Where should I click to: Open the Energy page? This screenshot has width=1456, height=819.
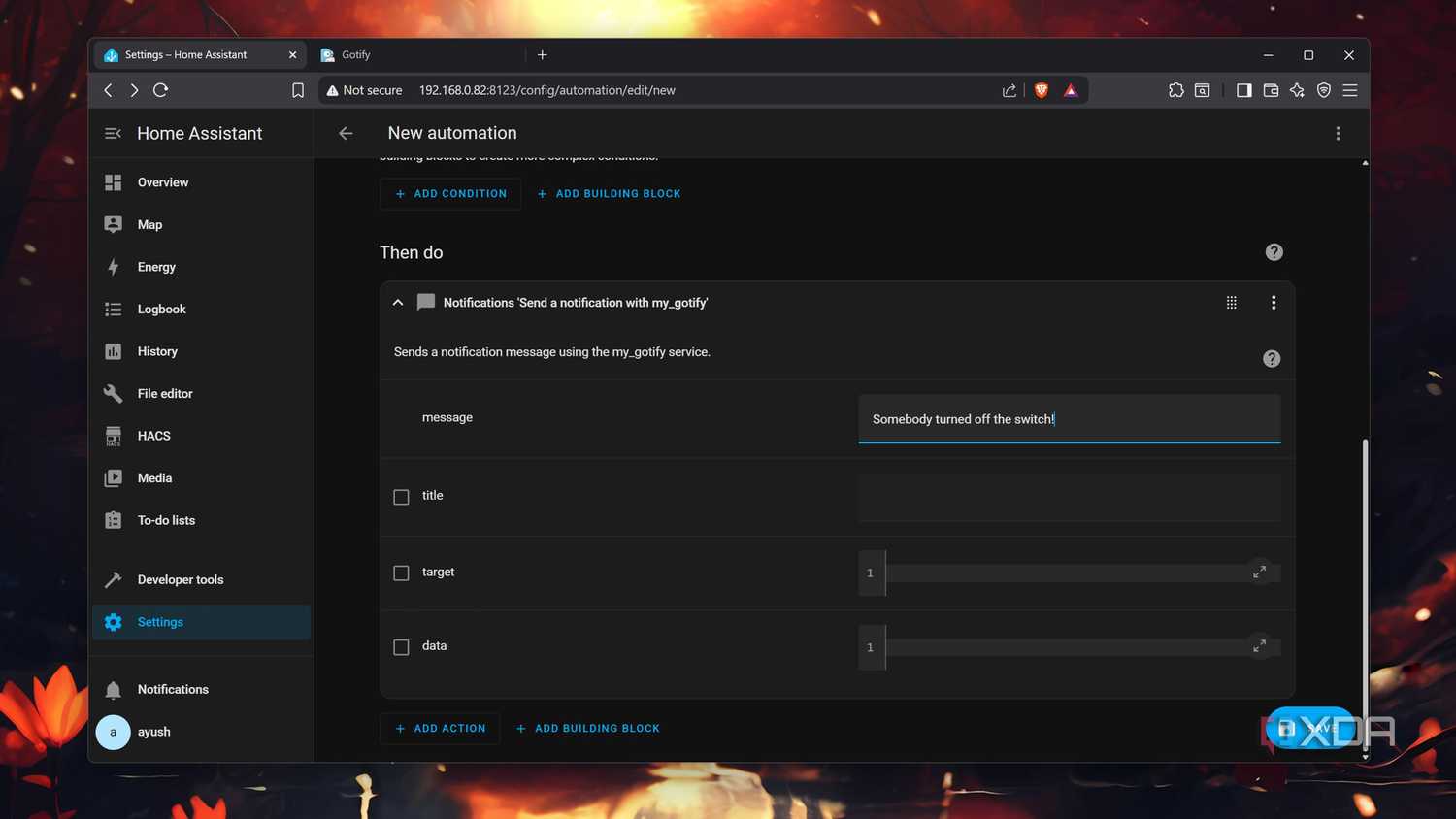point(201,267)
